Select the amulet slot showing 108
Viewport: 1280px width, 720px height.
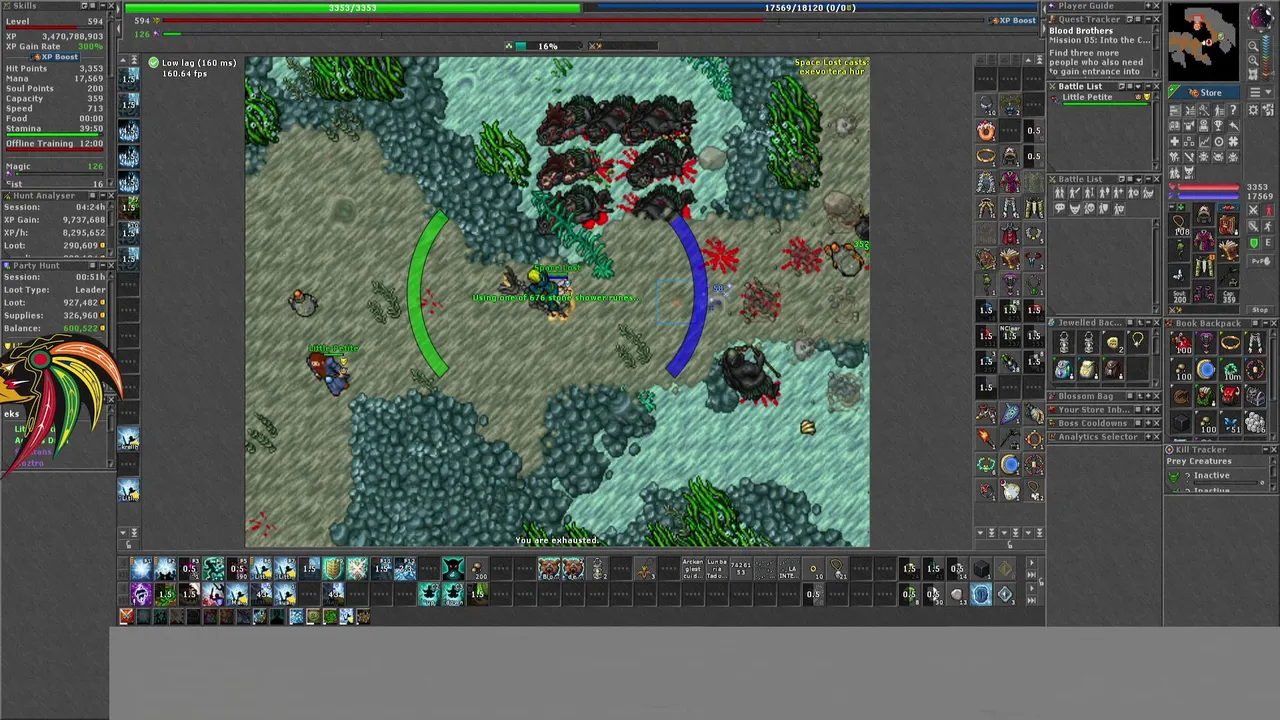(x=1179, y=225)
